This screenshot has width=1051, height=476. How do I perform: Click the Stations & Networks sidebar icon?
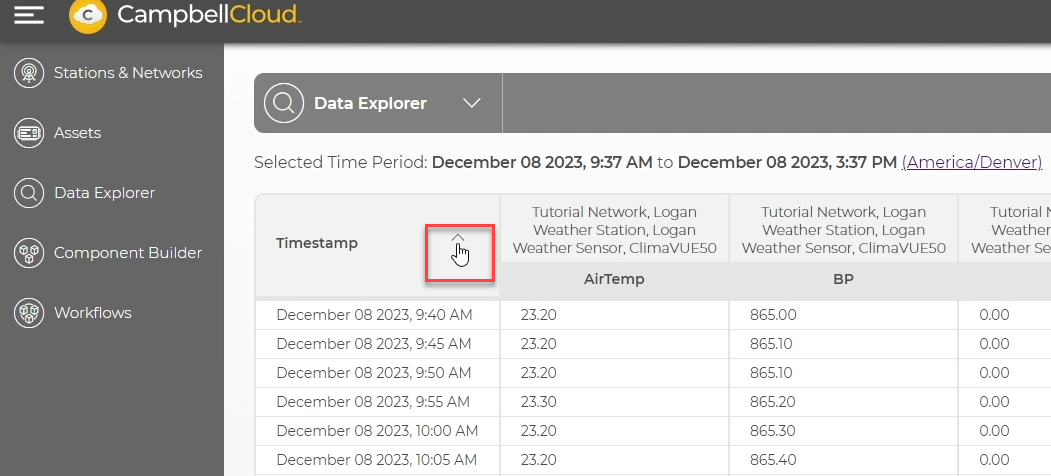coord(28,73)
